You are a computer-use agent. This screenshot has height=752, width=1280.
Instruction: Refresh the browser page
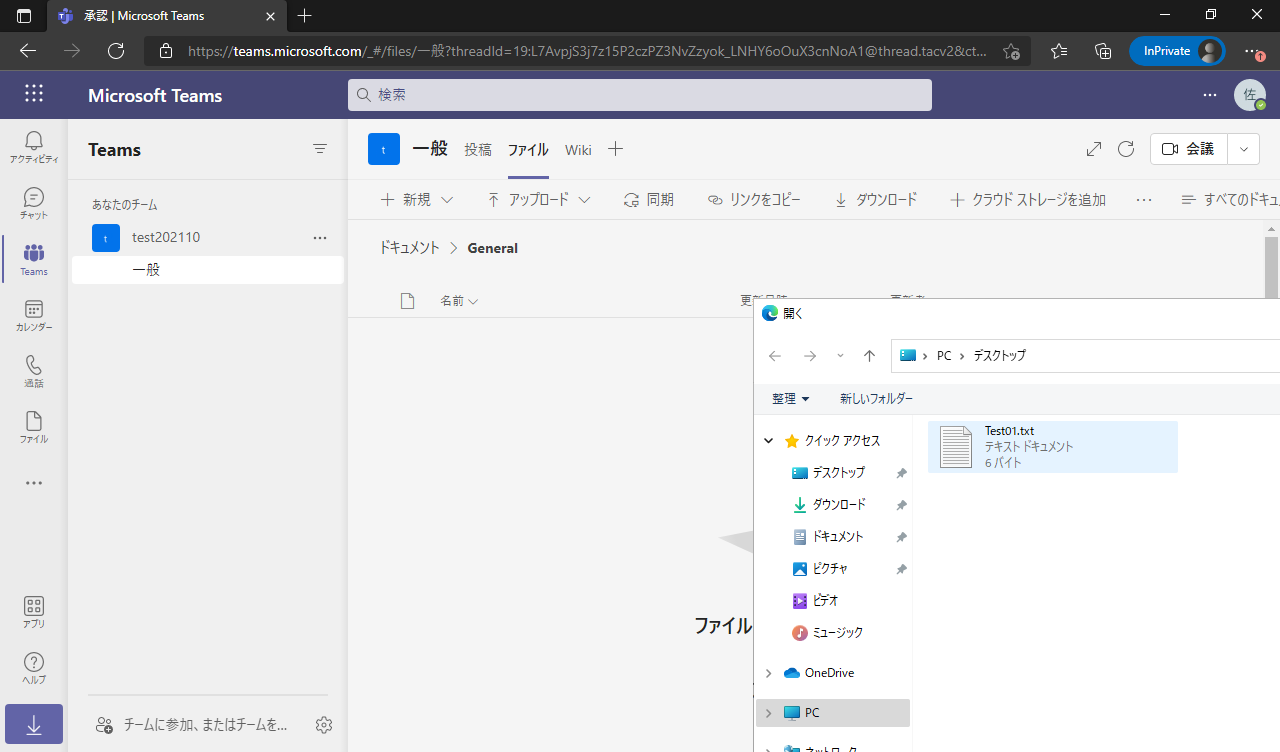[x=116, y=51]
